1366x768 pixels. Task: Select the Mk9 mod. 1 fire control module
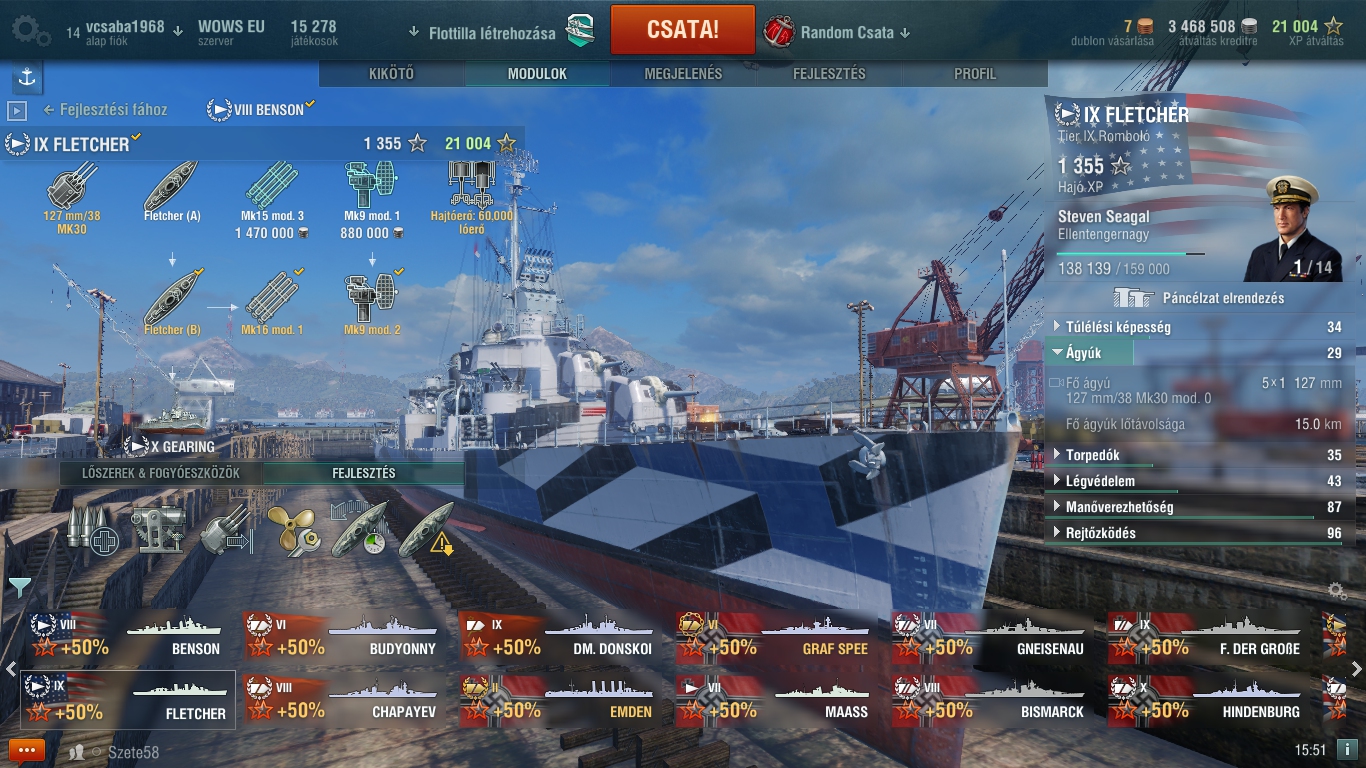pyautogui.click(x=372, y=185)
